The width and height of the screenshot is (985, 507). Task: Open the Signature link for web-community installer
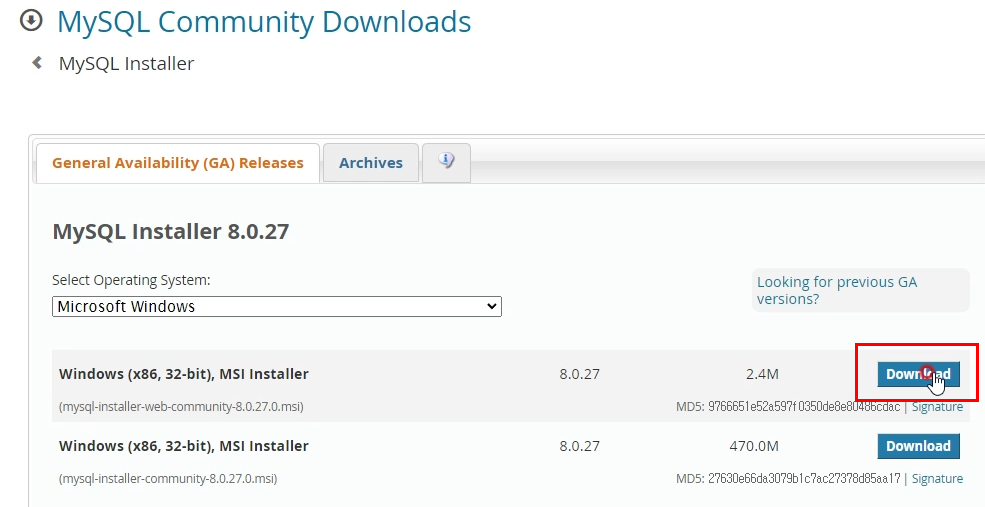point(937,407)
